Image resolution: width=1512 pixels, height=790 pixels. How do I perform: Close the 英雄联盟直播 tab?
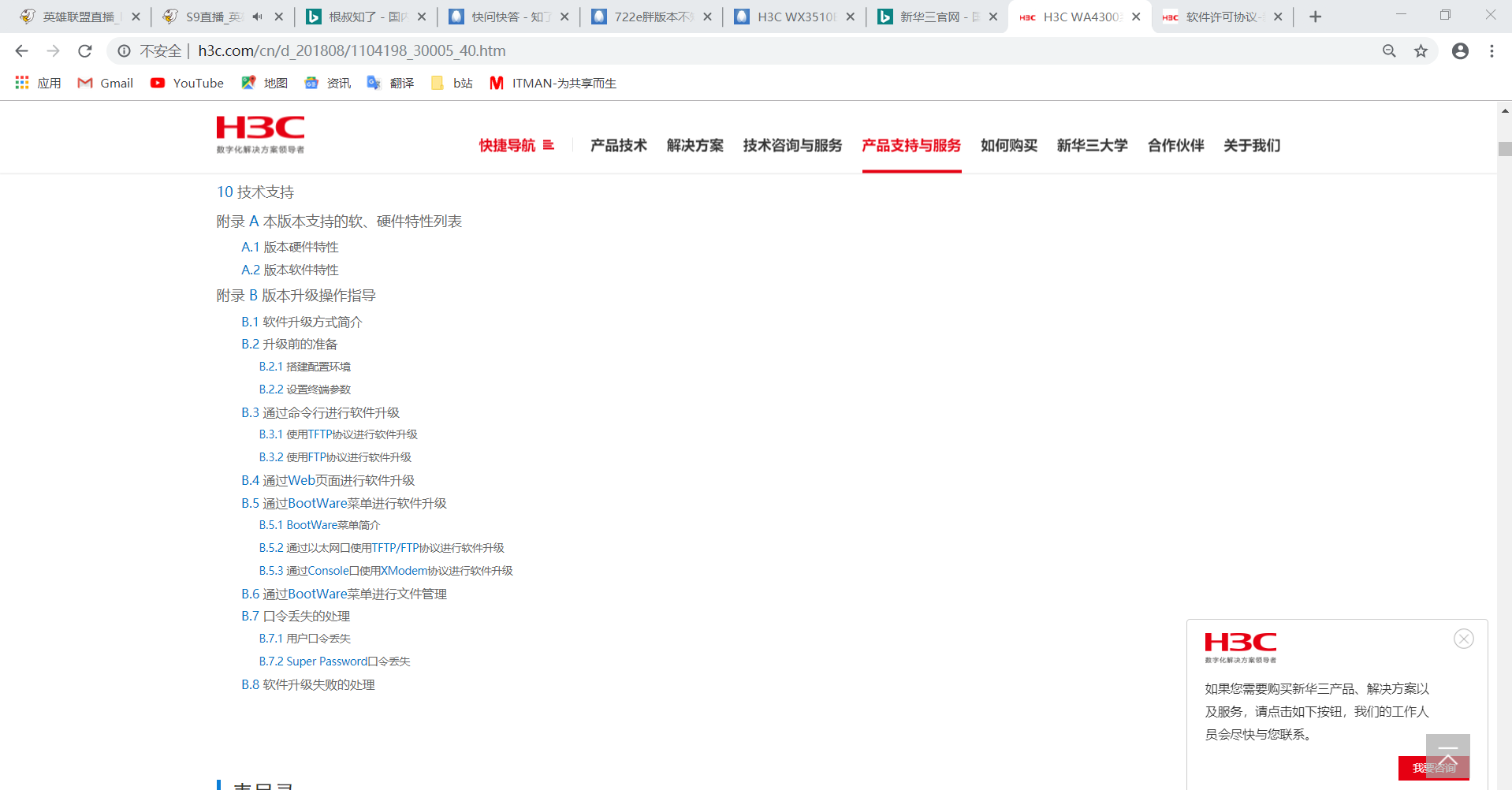click(x=136, y=17)
